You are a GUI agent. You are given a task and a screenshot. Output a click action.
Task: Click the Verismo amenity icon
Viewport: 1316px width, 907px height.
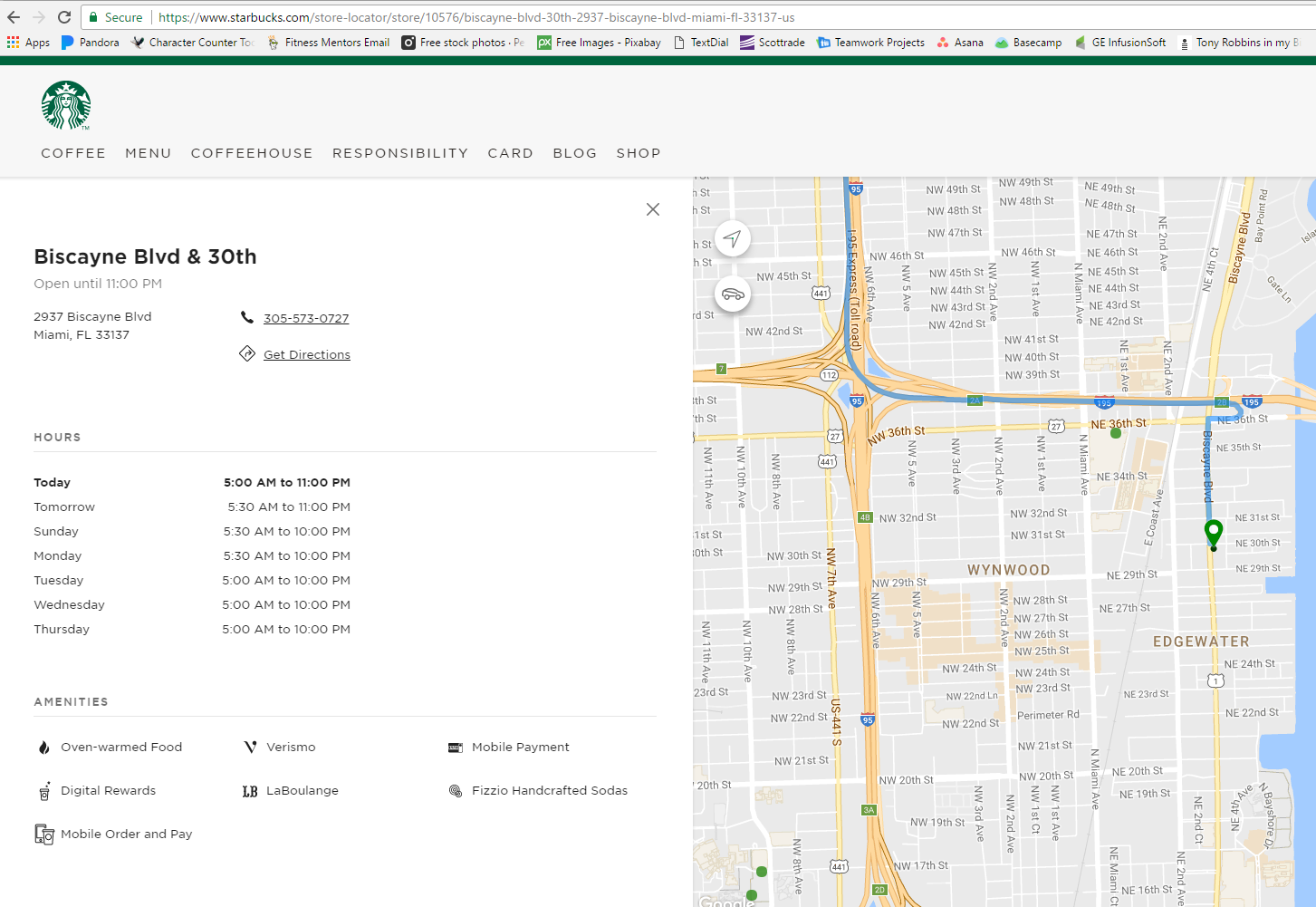pos(250,748)
